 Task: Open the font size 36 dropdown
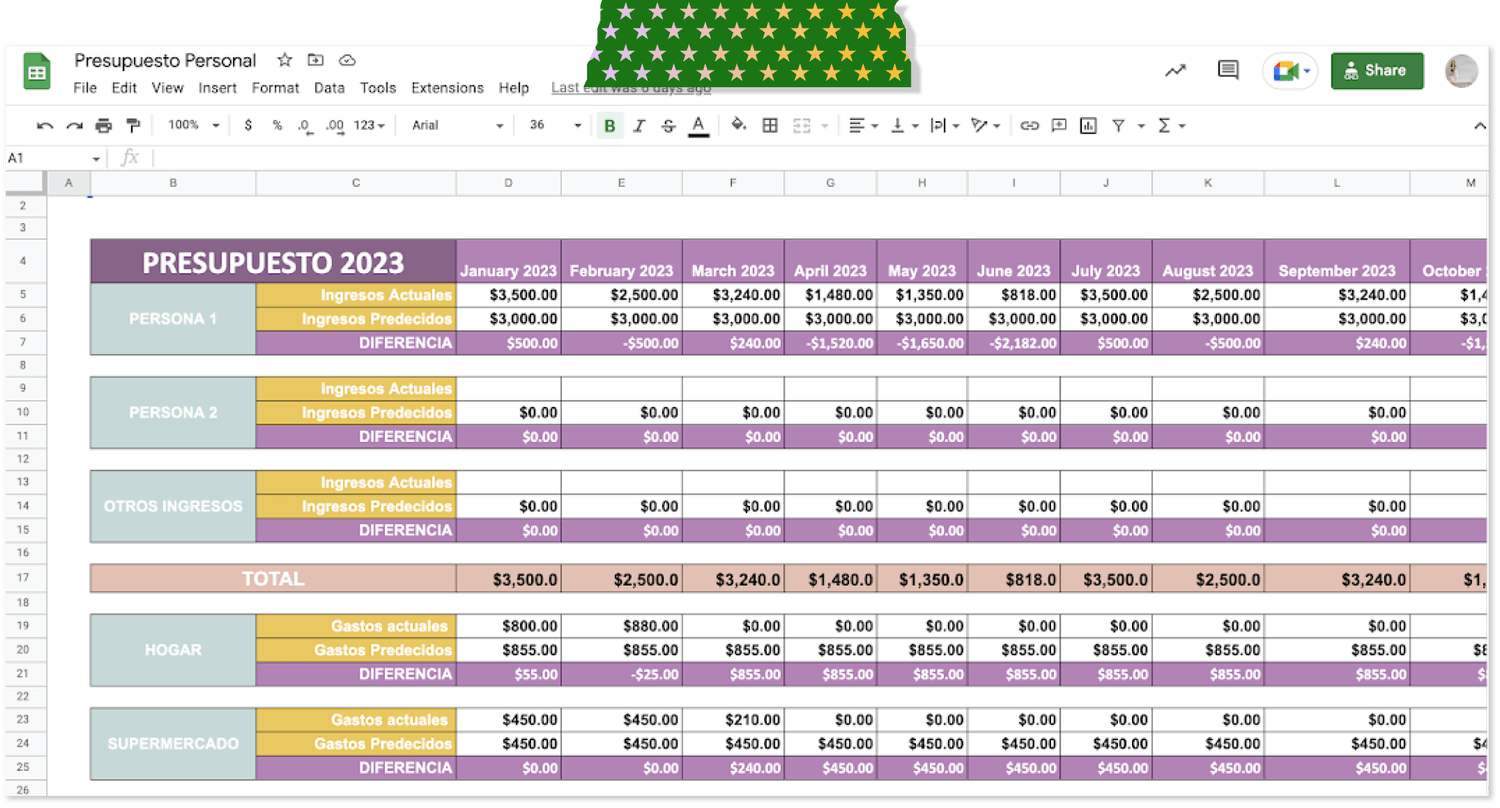(x=555, y=126)
